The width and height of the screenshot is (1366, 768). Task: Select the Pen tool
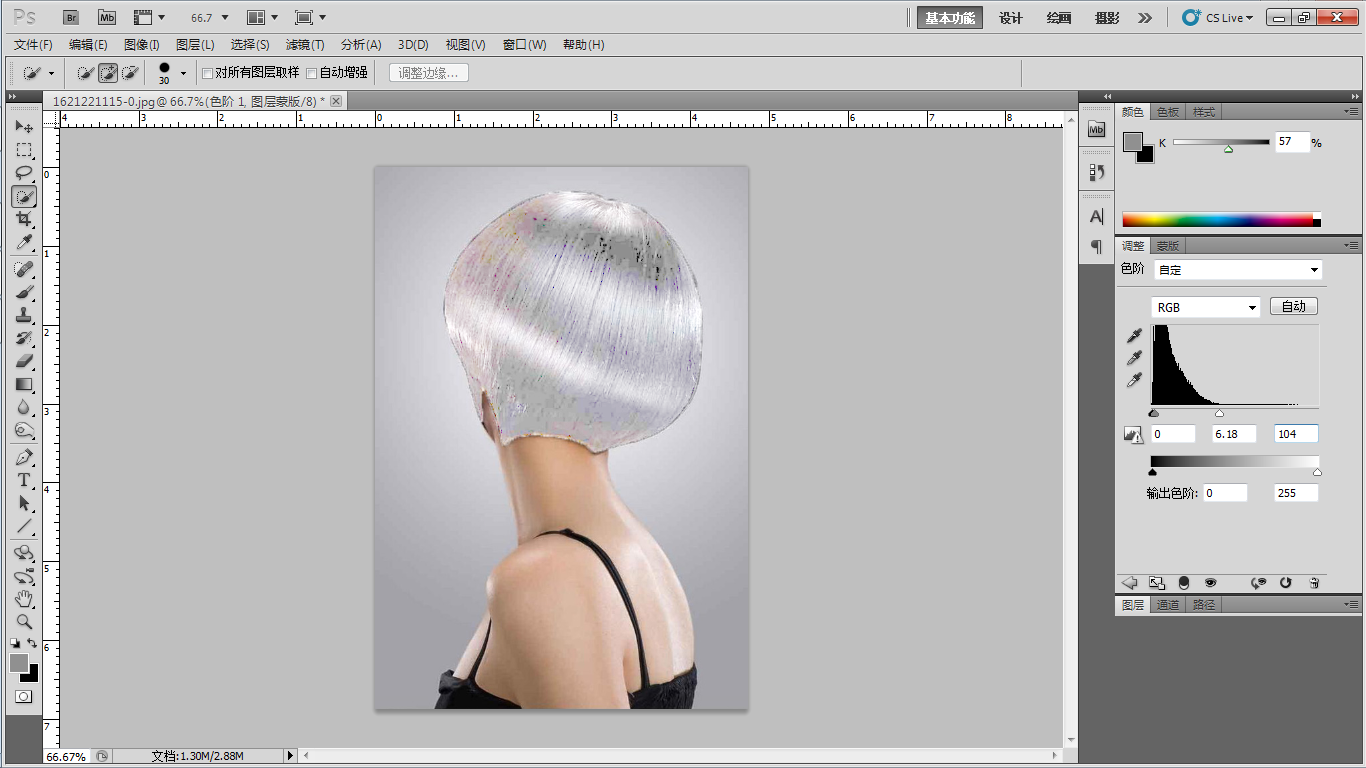[x=24, y=457]
